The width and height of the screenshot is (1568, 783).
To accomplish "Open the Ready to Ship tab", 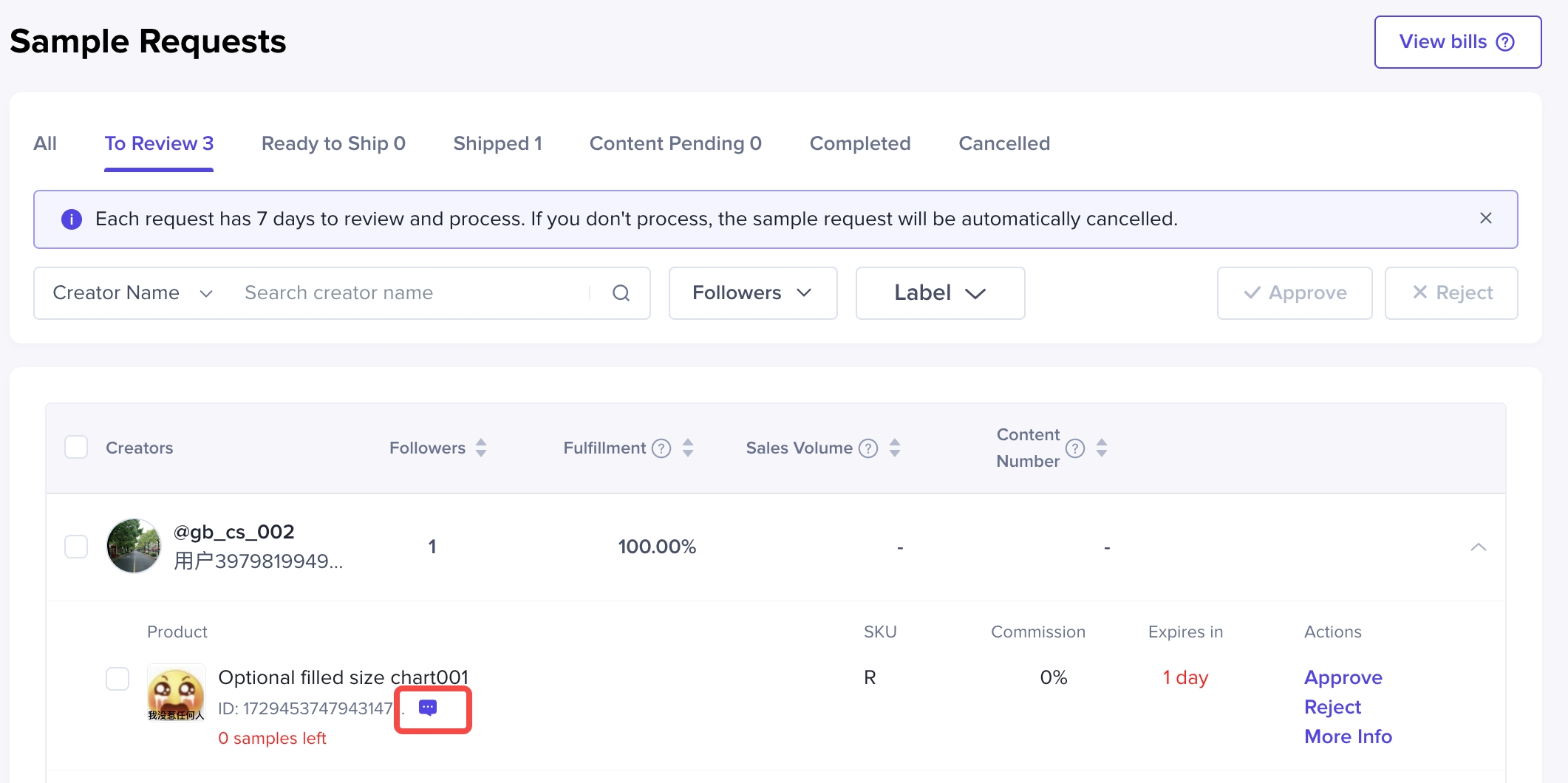I will click(333, 143).
